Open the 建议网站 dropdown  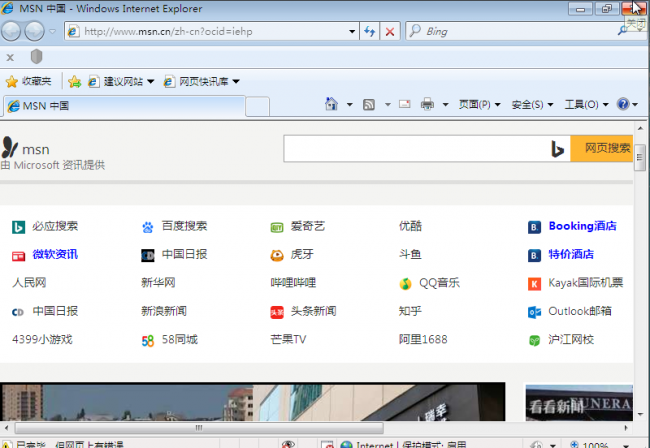click(x=121, y=82)
